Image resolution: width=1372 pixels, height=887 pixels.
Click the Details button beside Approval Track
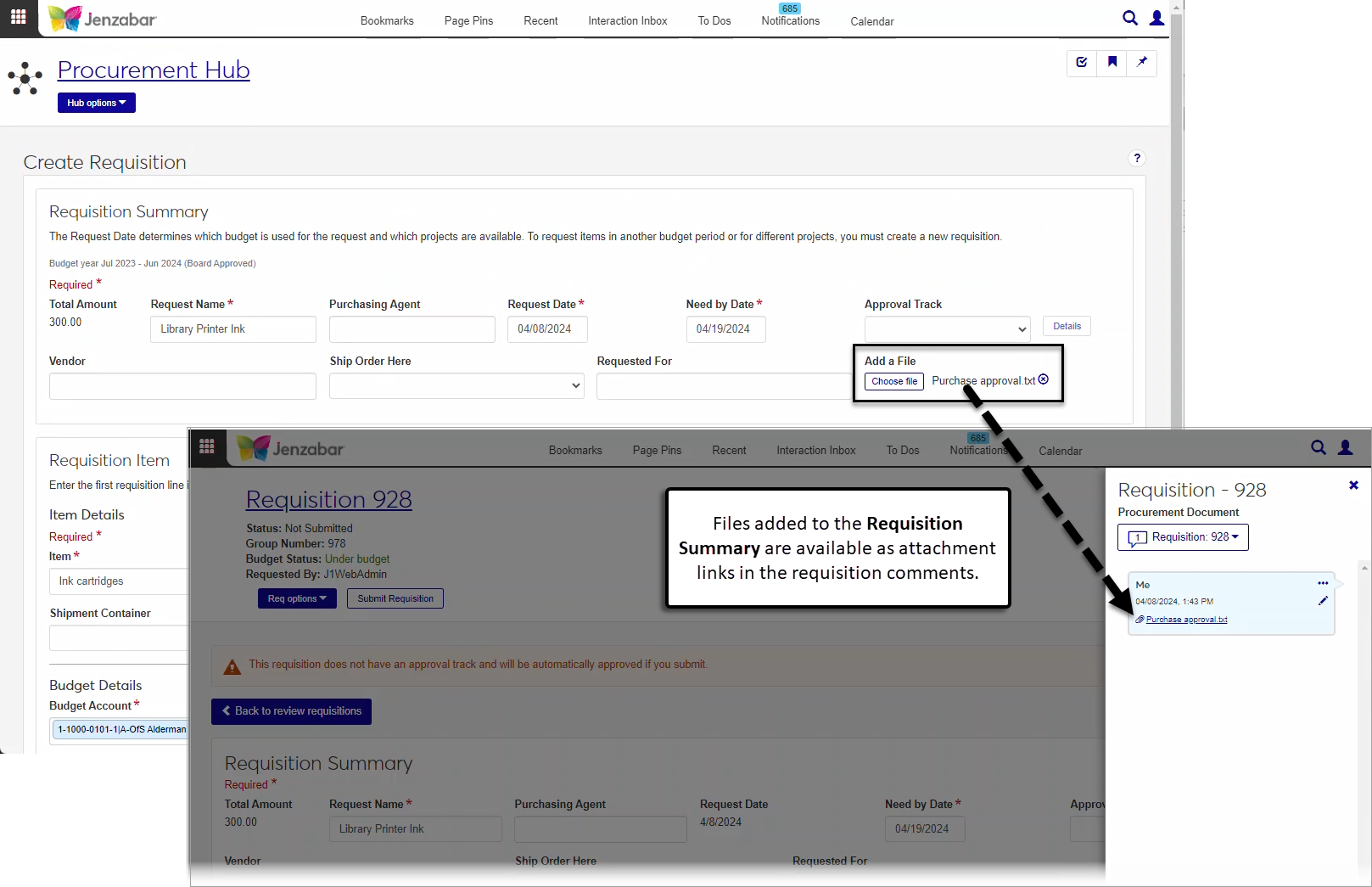(1067, 327)
